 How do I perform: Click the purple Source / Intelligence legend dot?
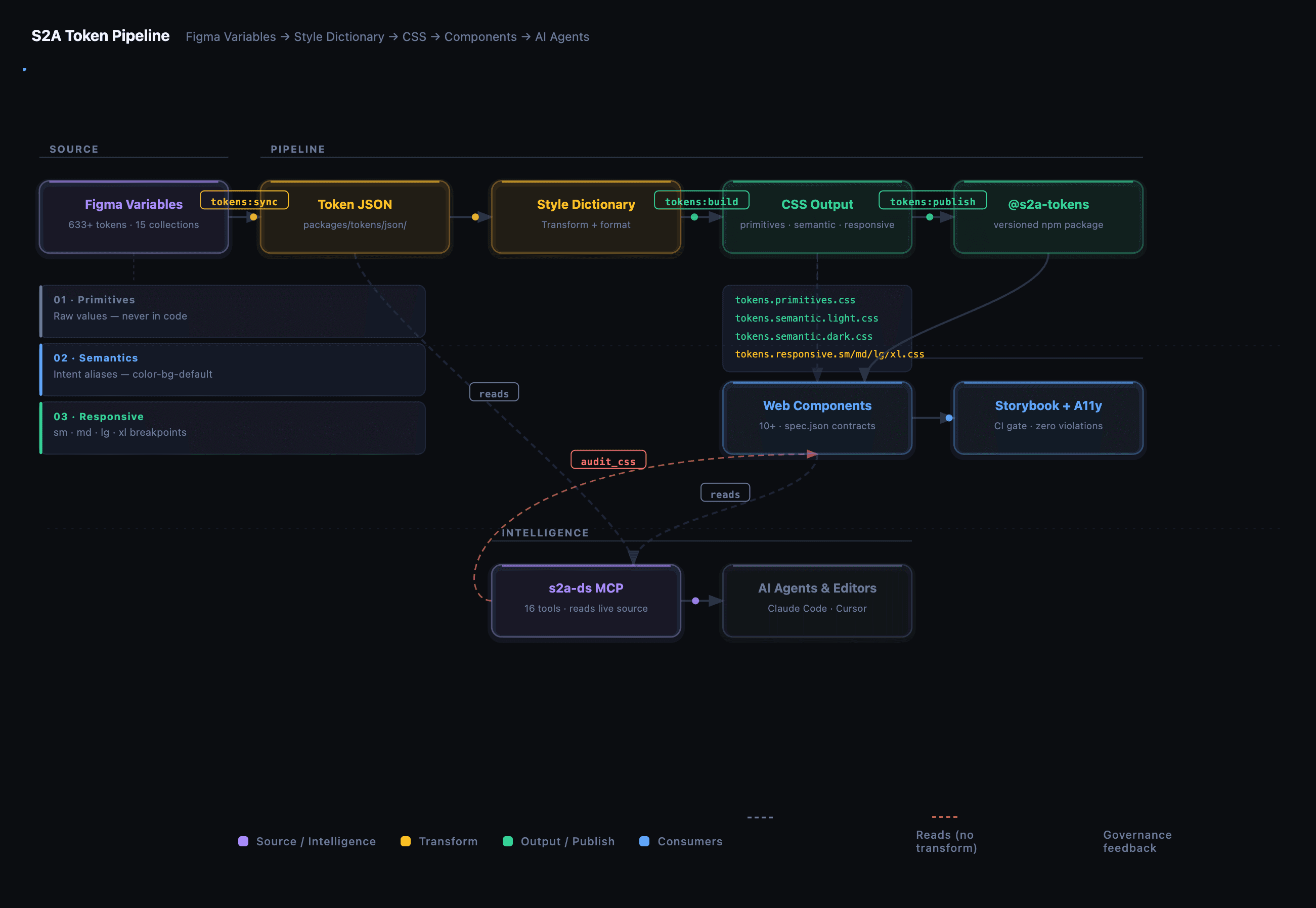(x=243, y=841)
